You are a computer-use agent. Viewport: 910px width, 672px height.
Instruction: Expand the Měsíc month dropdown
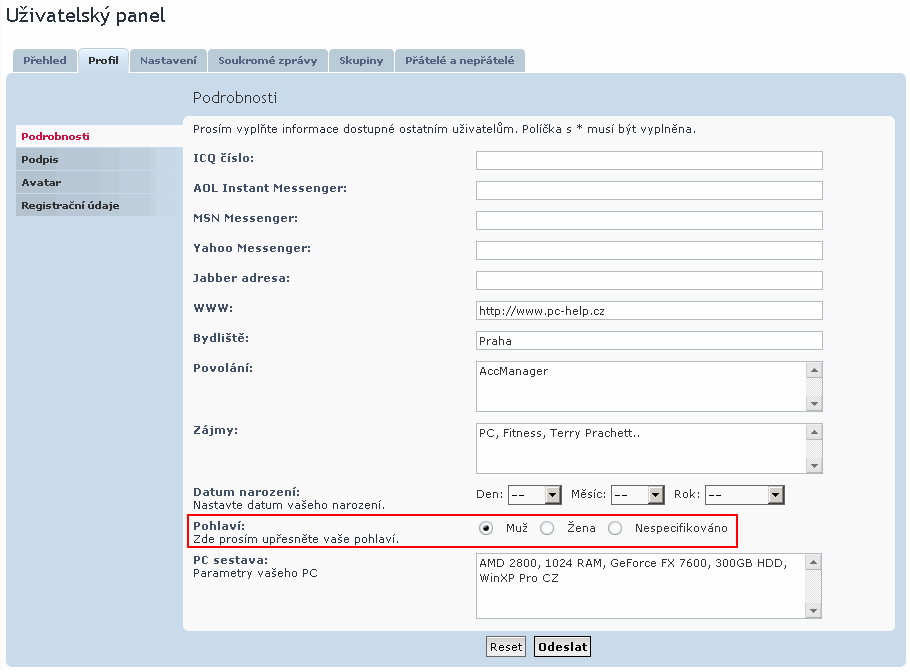(x=638, y=494)
